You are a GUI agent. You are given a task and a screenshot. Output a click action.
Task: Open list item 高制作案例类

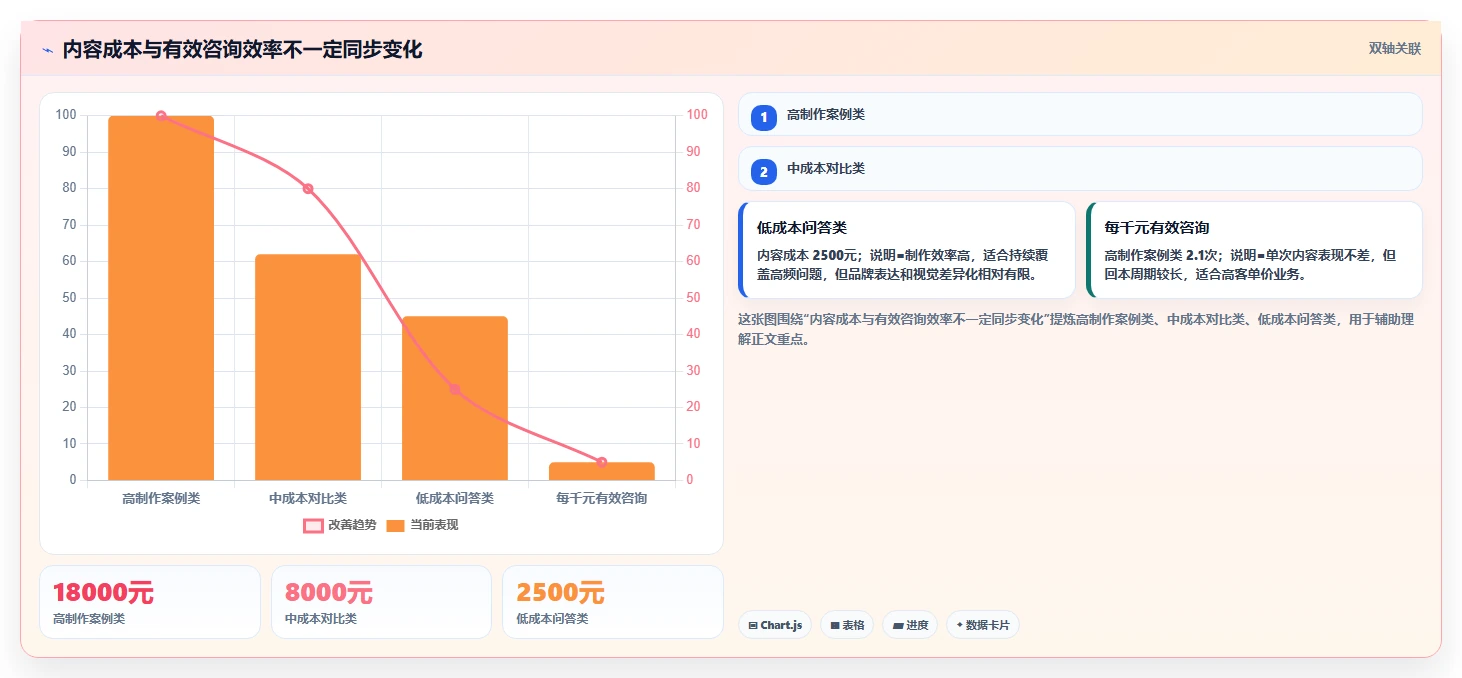(1080, 115)
